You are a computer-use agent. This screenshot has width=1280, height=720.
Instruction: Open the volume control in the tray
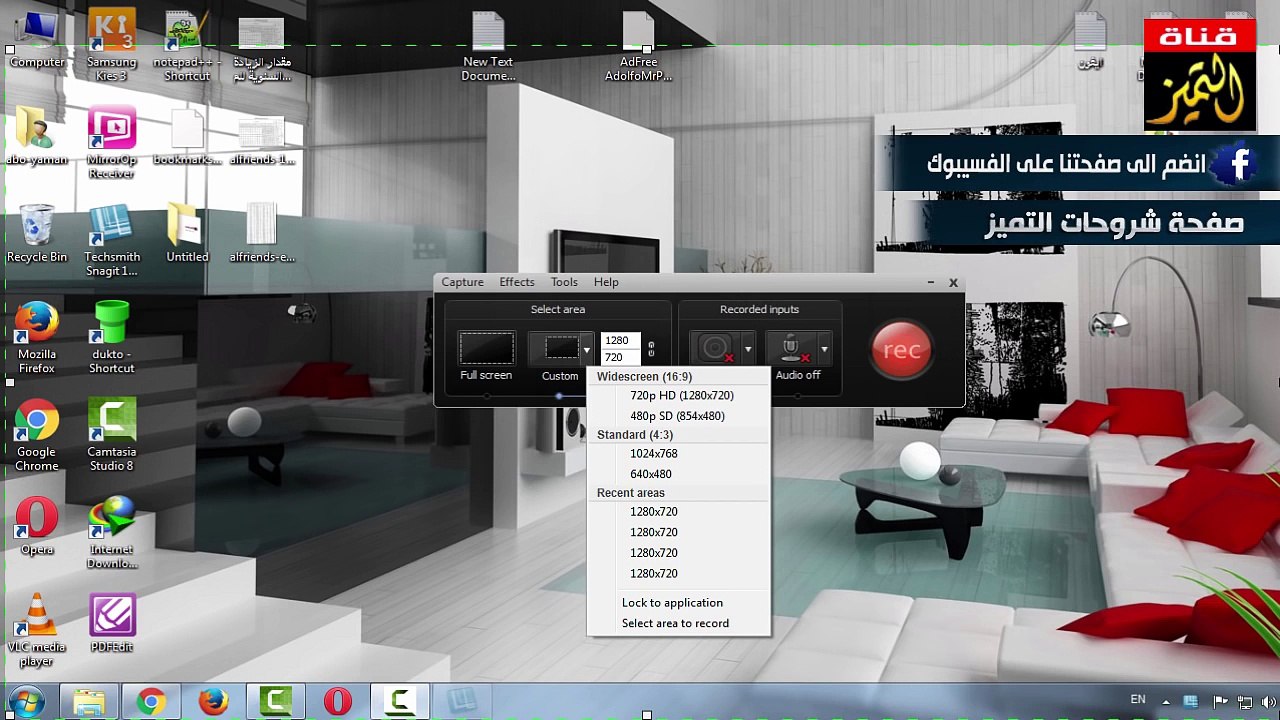click(1267, 702)
